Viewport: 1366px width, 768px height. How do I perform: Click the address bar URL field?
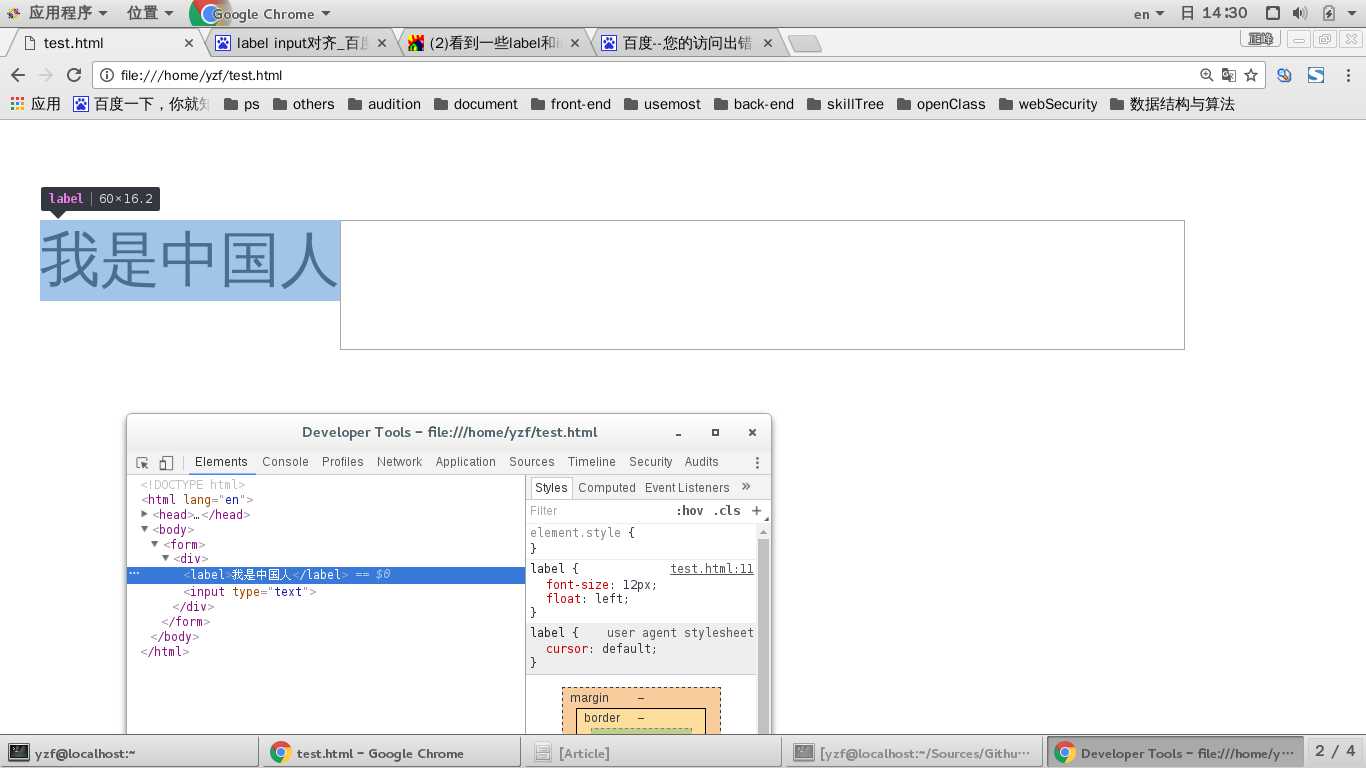655,75
